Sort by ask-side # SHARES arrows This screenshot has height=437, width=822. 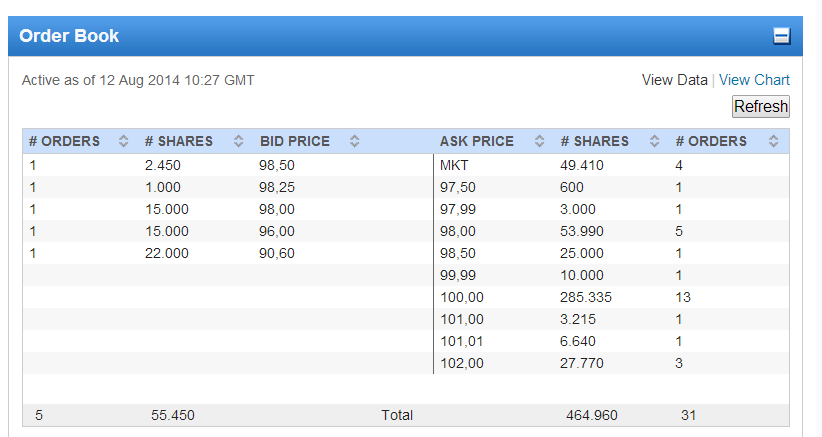tap(655, 142)
